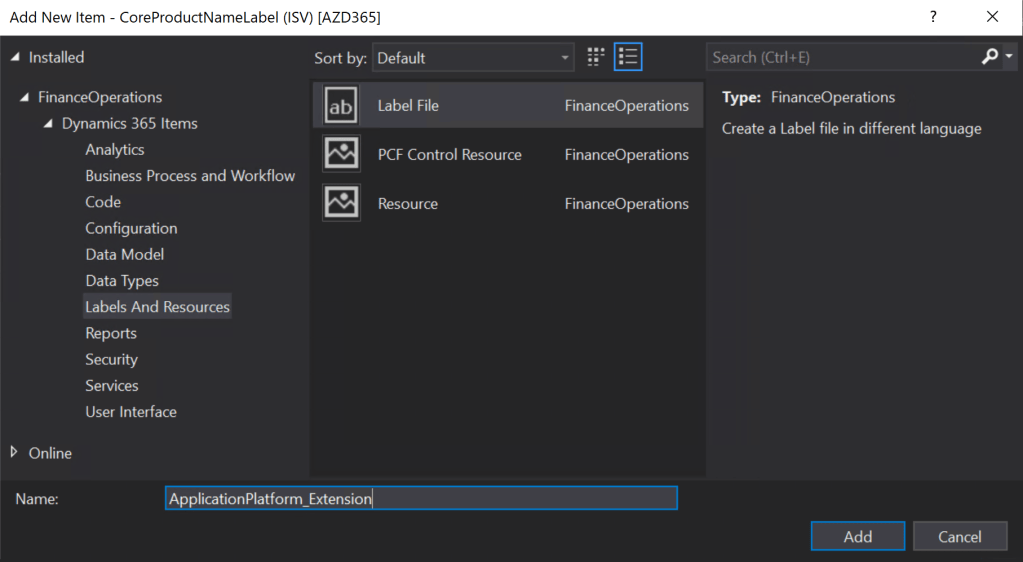Click the Resource template image icon
The width and height of the screenshot is (1023, 562).
coord(341,204)
